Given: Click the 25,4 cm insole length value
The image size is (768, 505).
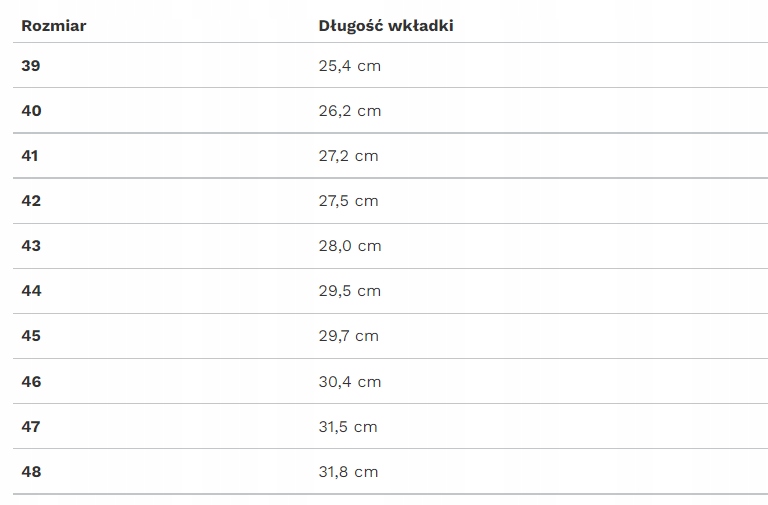Looking at the screenshot, I should point(350,66).
